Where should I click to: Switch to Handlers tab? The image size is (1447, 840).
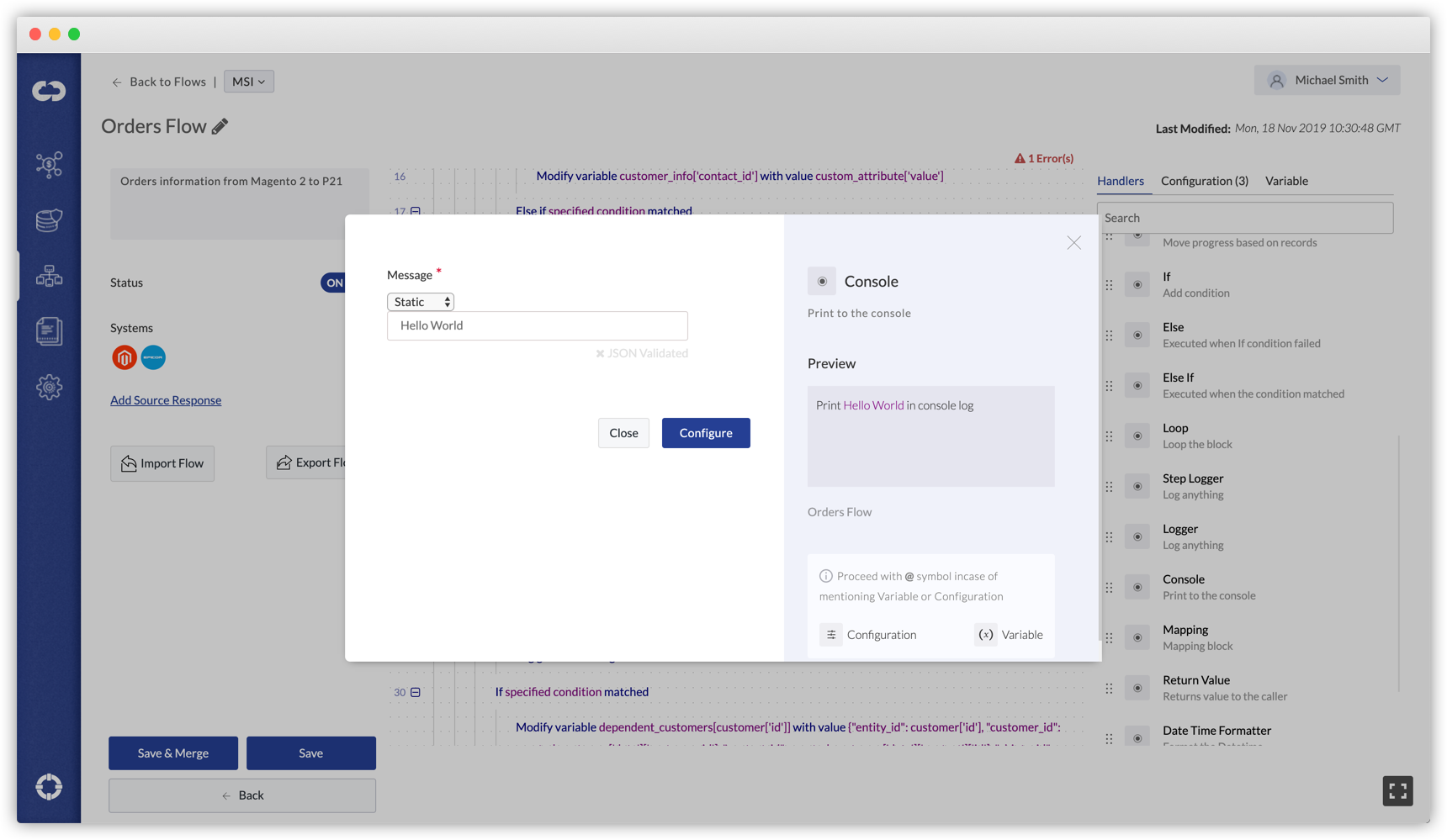[x=1121, y=181]
